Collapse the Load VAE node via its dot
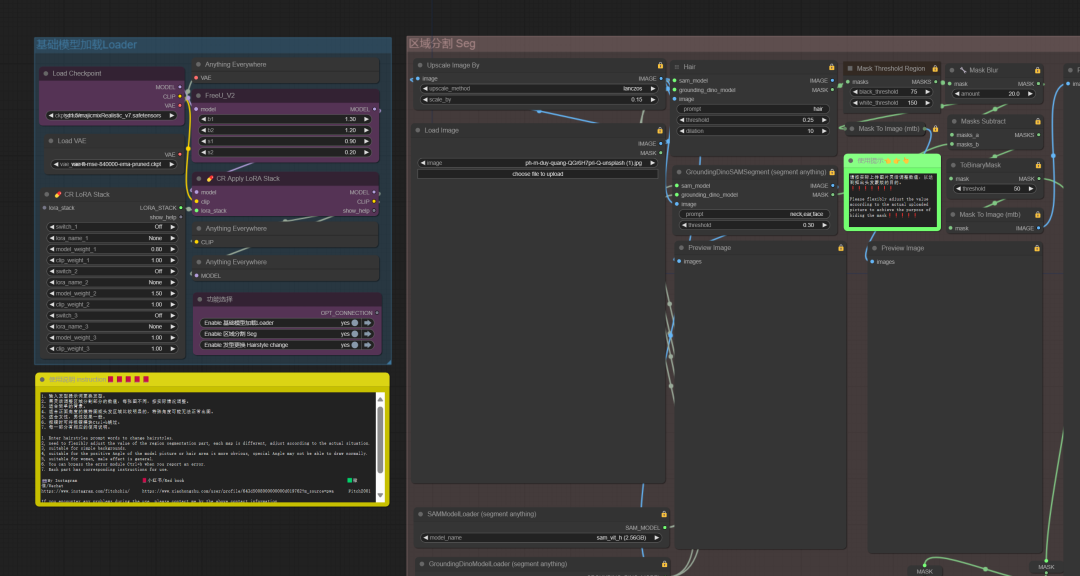The image size is (1080, 576). click(x=51, y=141)
